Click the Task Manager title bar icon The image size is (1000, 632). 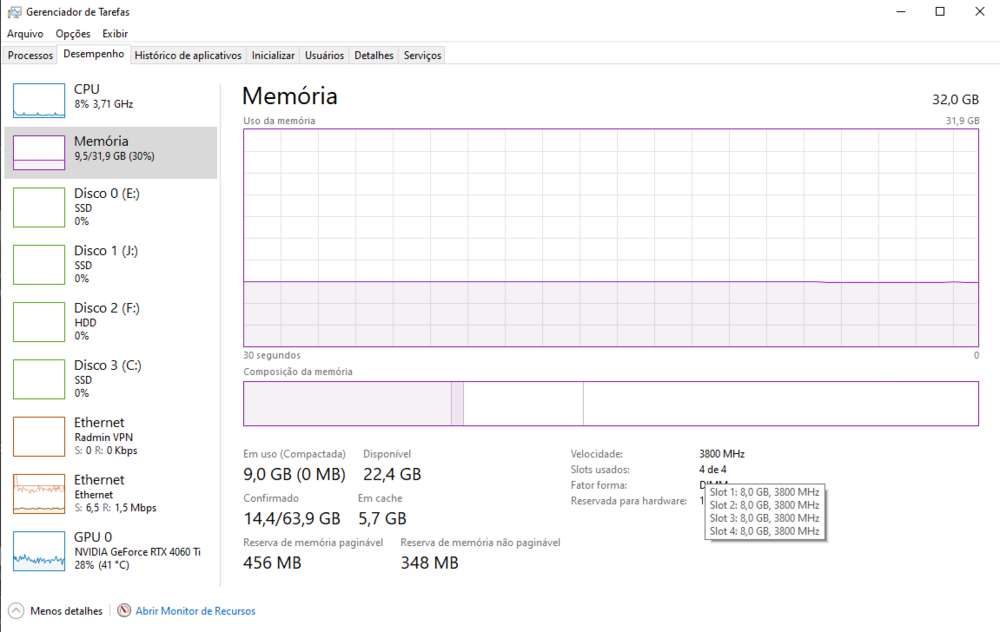pos(14,12)
